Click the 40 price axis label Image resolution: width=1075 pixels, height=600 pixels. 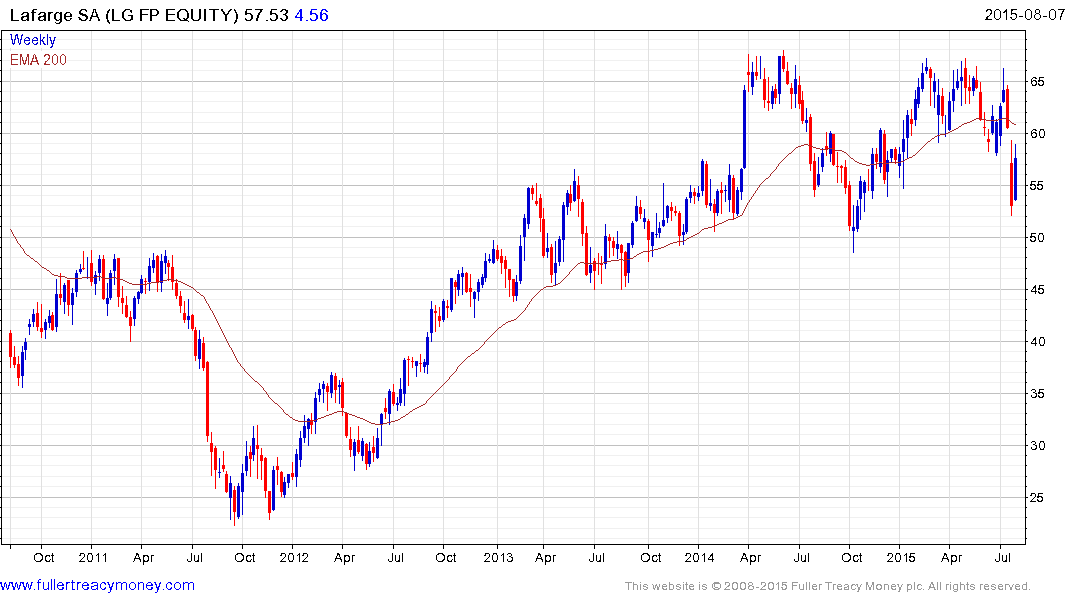(1037, 341)
